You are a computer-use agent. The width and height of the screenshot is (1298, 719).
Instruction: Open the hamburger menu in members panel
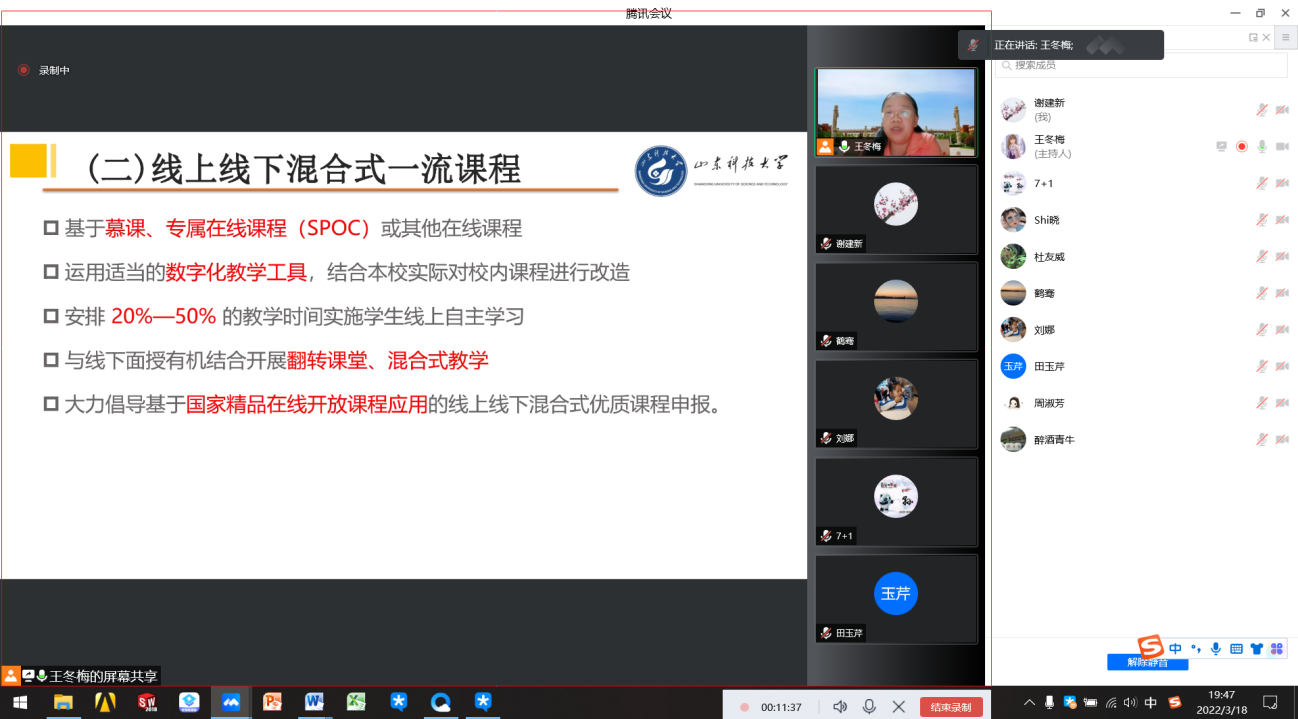coord(1285,37)
